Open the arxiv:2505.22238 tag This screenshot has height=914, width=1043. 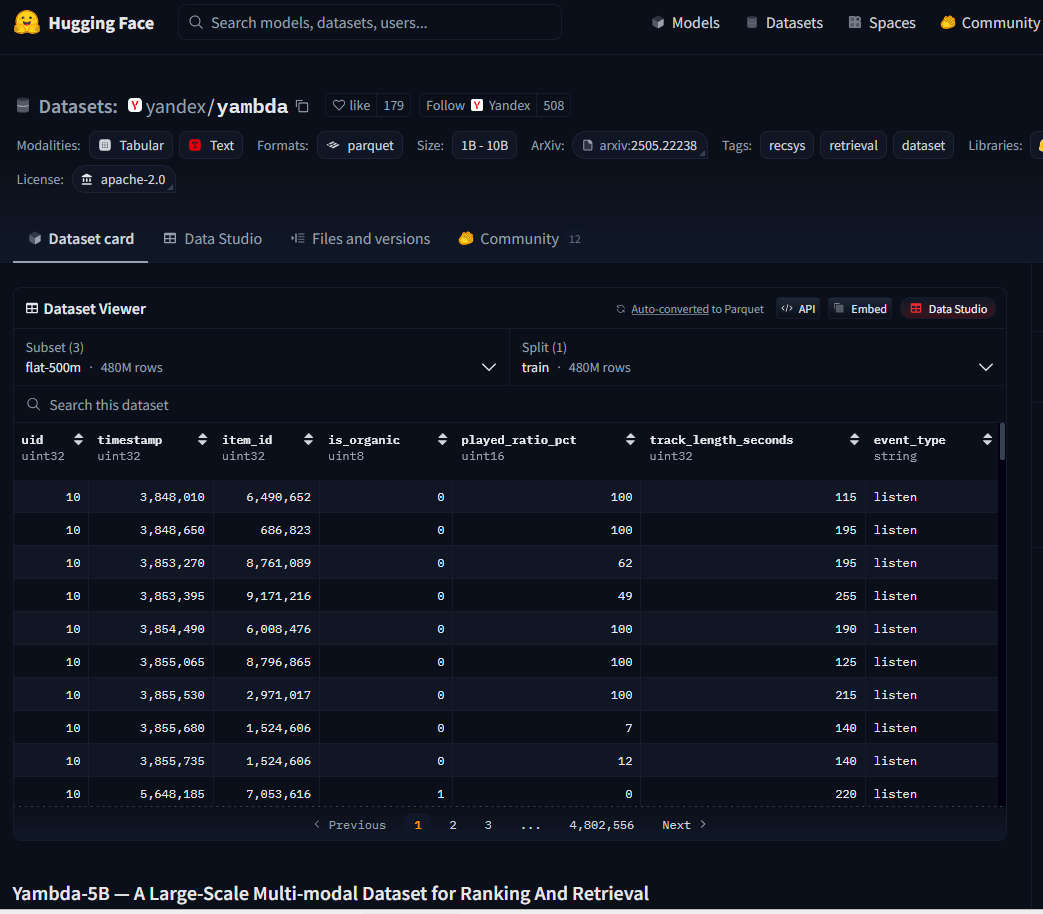click(639, 146)
